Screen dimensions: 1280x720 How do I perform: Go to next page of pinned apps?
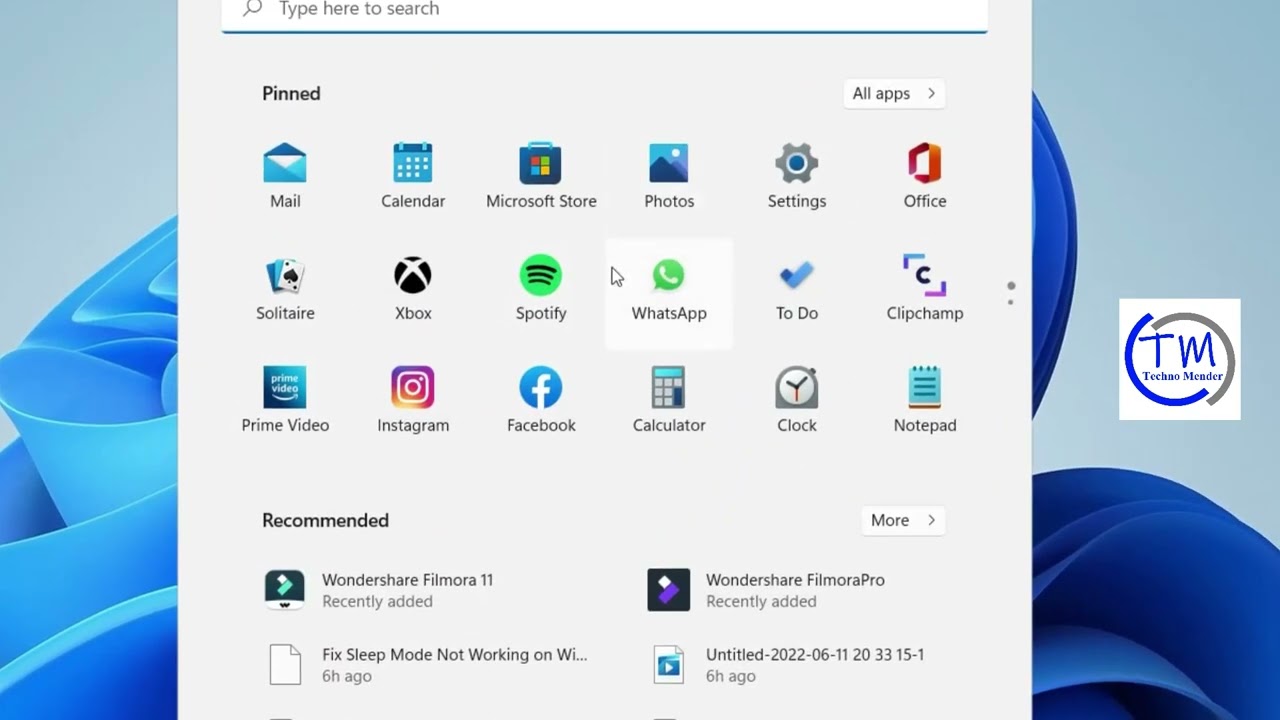1011,301
